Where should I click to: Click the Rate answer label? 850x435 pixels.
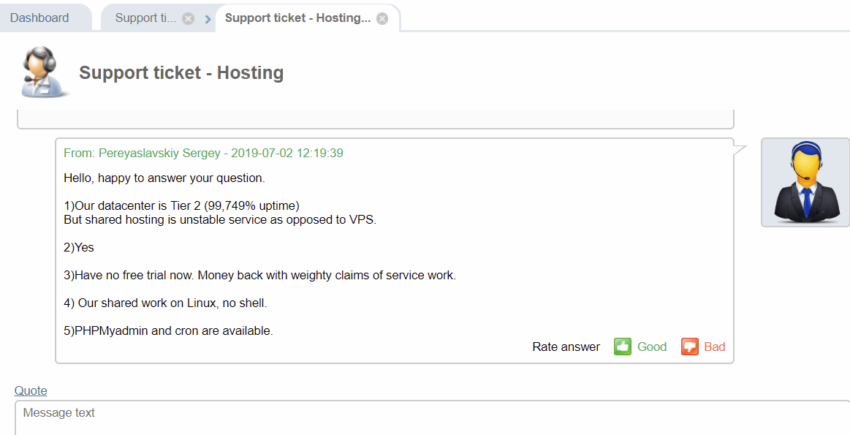pyautogui.click(x=566, y=347)
